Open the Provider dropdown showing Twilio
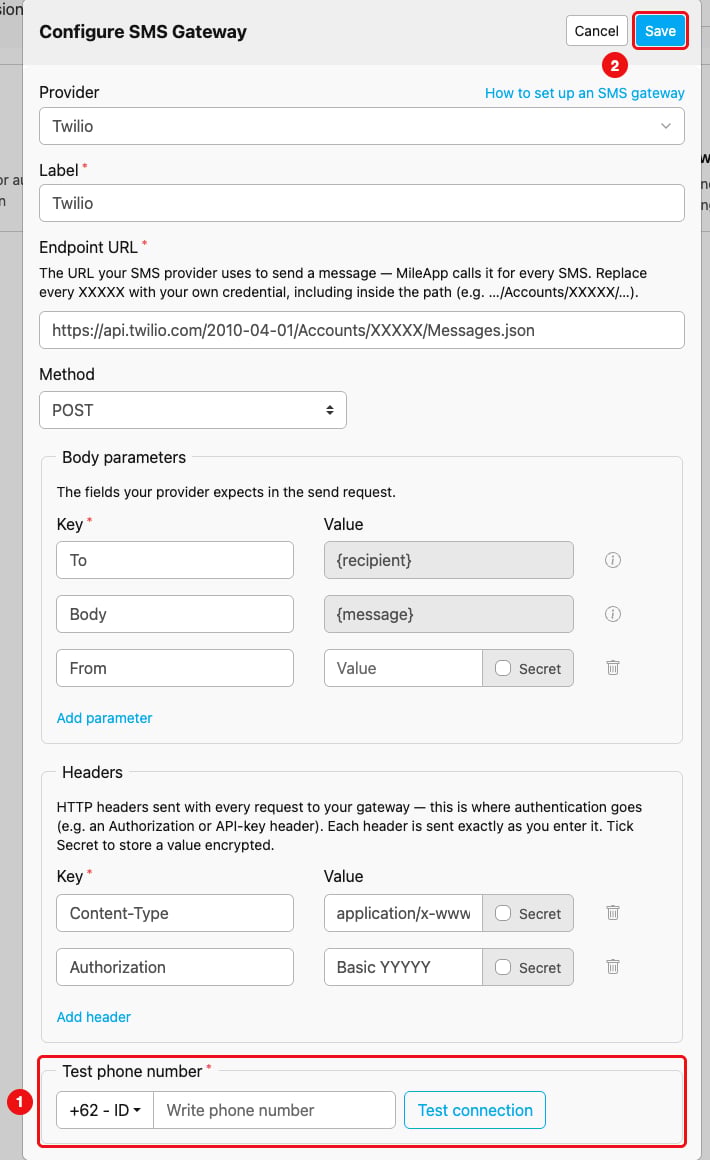 tap(362, 126)
